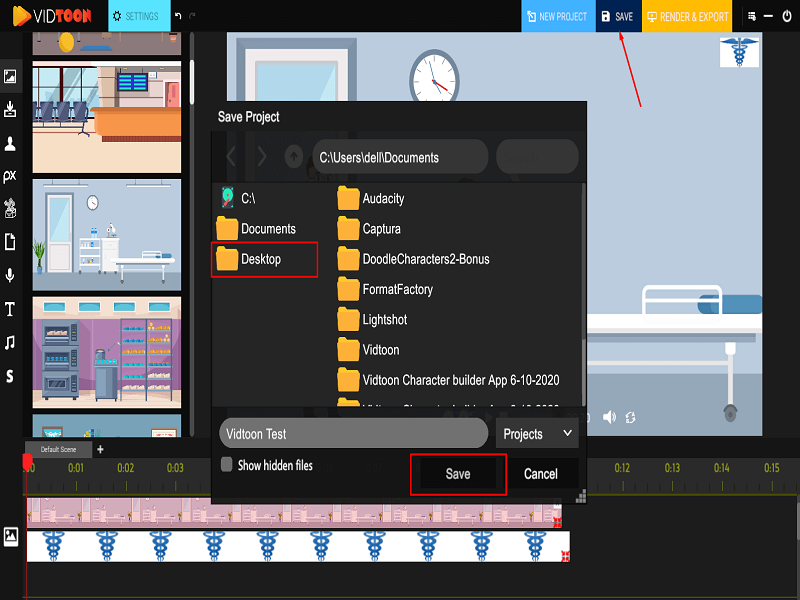
Task: Click the Vidtoon logo
Action: click(52, 16)
